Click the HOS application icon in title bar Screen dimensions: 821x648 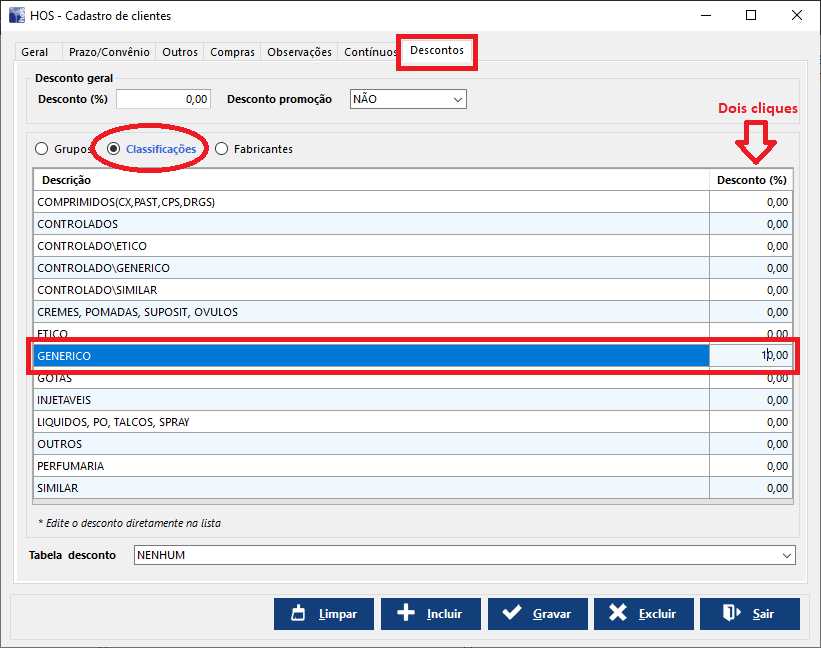click(x=17, y=16)
